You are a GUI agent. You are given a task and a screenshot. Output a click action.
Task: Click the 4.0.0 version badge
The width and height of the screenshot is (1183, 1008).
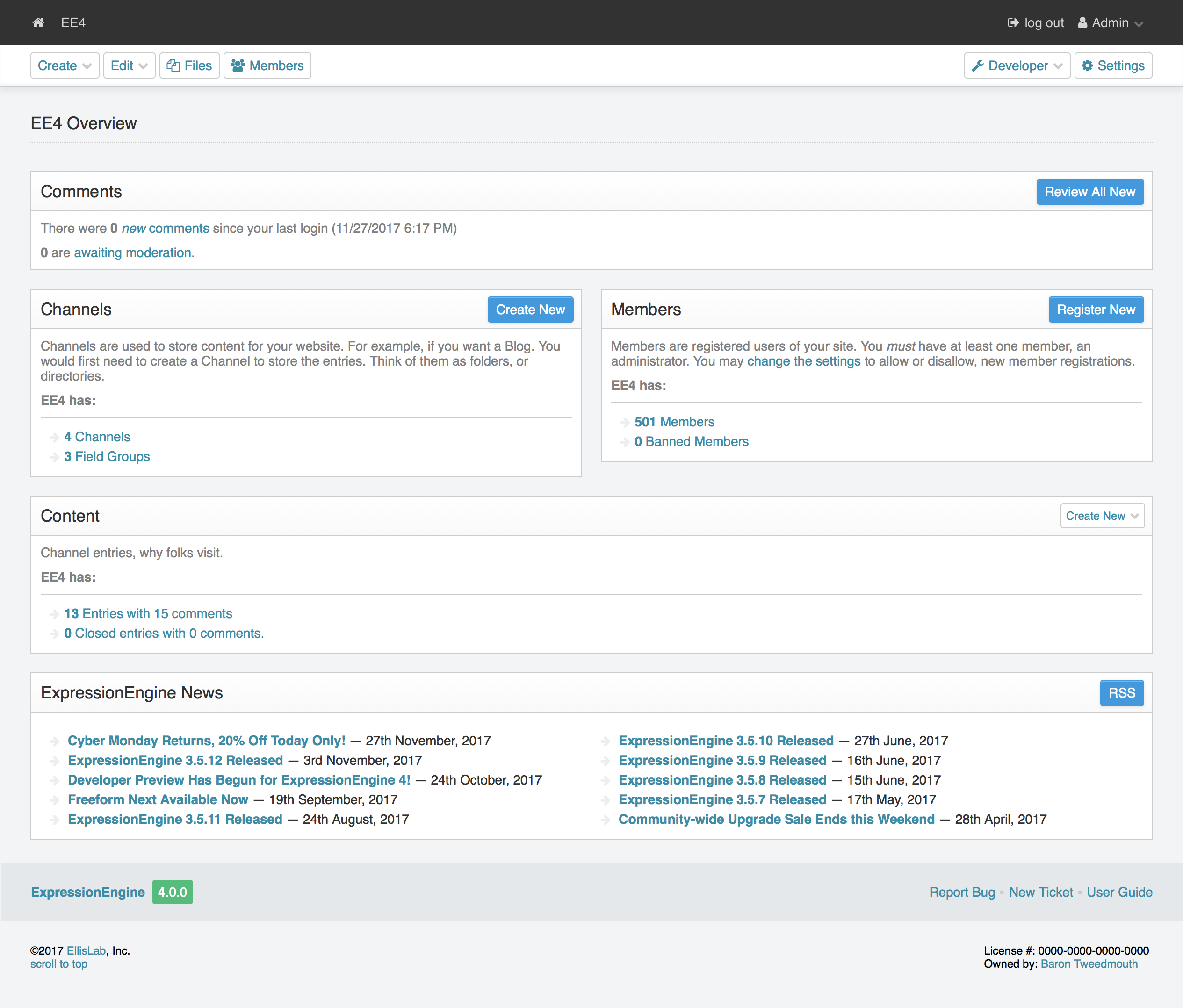[x=173, y=892]
